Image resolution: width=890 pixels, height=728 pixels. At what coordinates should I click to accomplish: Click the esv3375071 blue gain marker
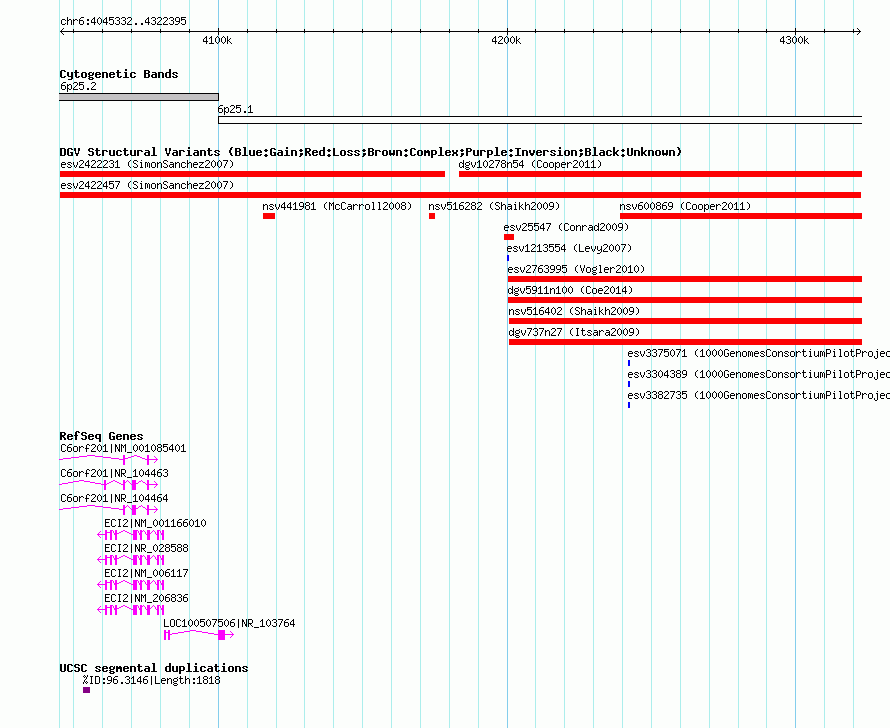pos(629,363)
